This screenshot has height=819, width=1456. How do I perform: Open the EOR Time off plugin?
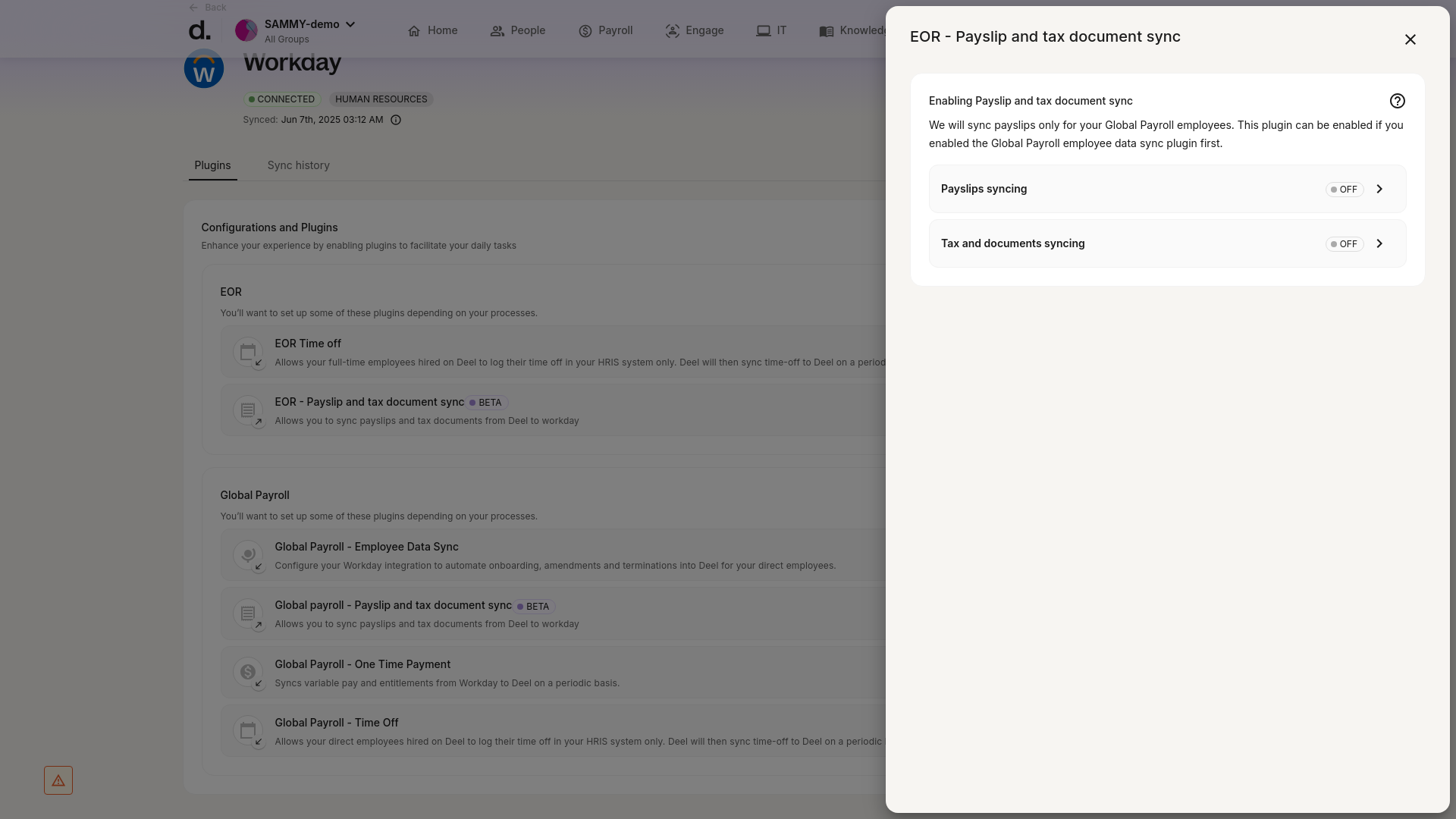553,352
